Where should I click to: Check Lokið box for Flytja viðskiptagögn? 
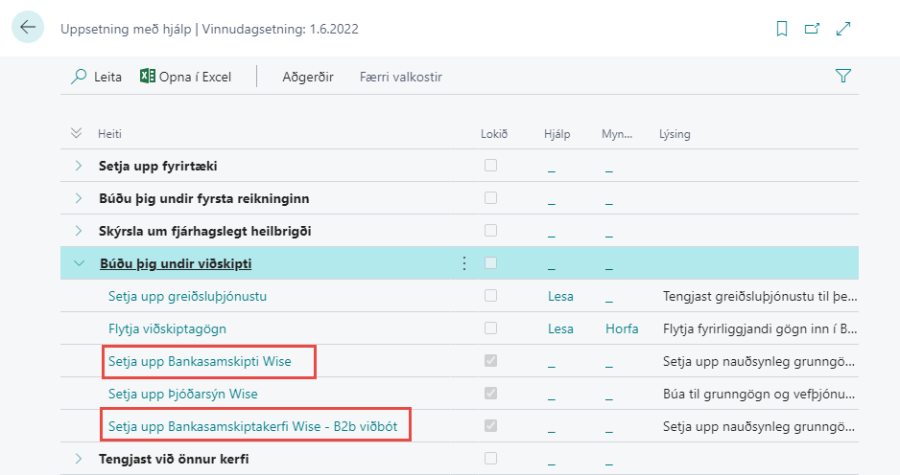tap(491, 328)
